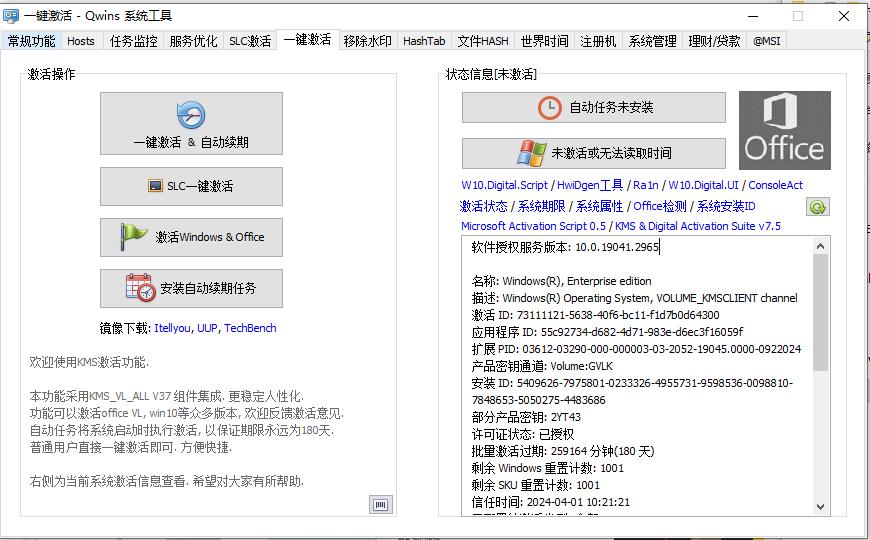The width and height of the screenshot is (870, 540).
Task: Open the 文件HASH tab
Action: 483,41
